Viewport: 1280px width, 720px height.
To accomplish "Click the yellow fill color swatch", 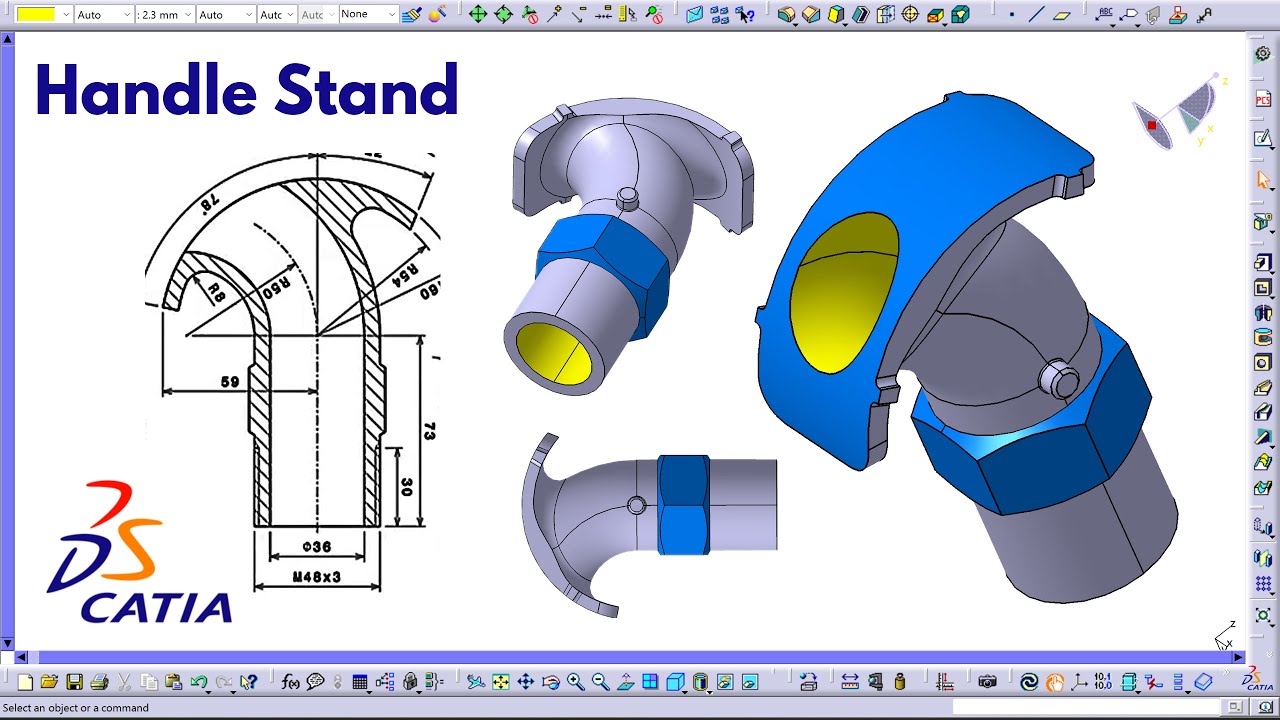I will point(36,15).
